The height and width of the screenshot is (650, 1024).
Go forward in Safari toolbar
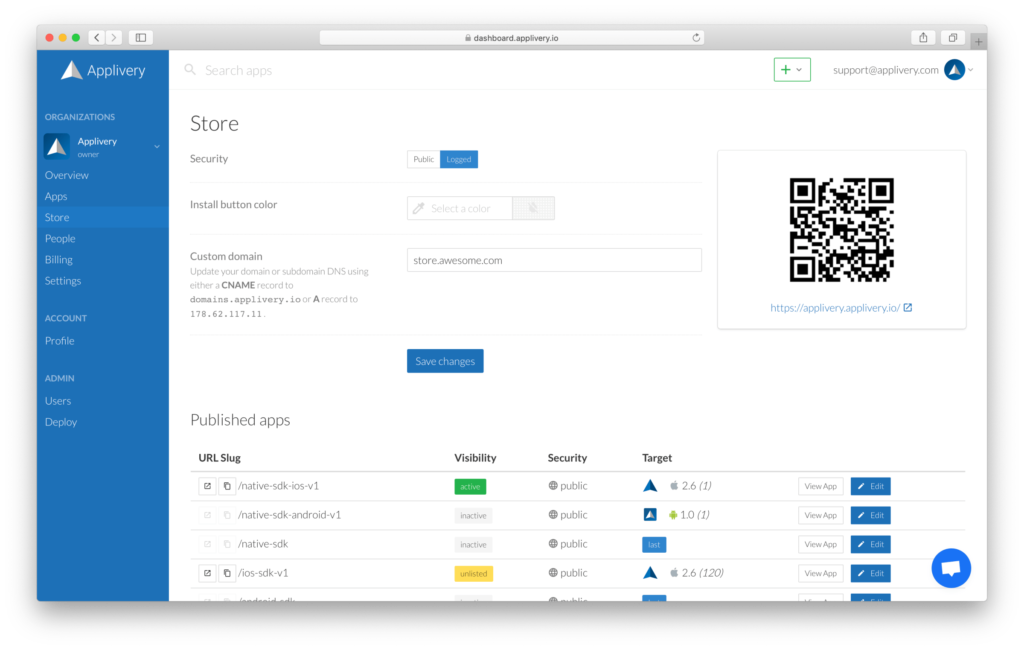(x=114, y=37)
